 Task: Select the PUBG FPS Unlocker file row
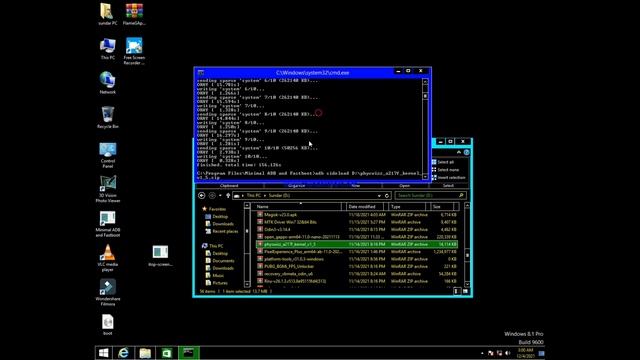coord(357,266)
